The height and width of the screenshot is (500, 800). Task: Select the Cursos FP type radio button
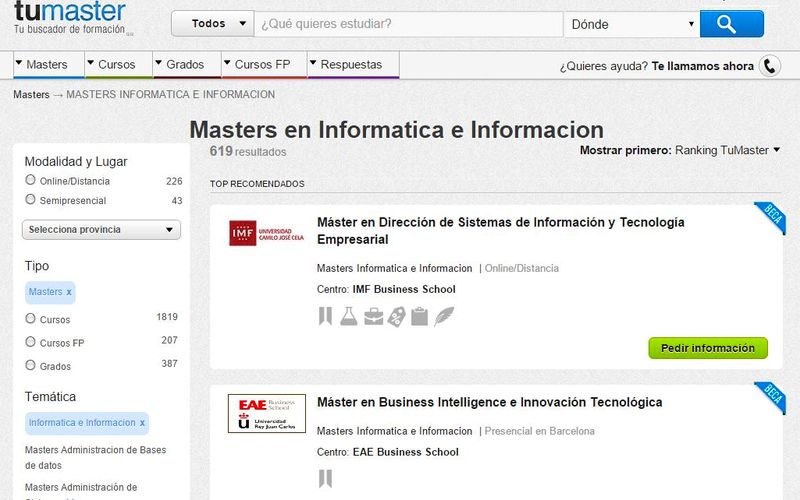tap(31, 342)
